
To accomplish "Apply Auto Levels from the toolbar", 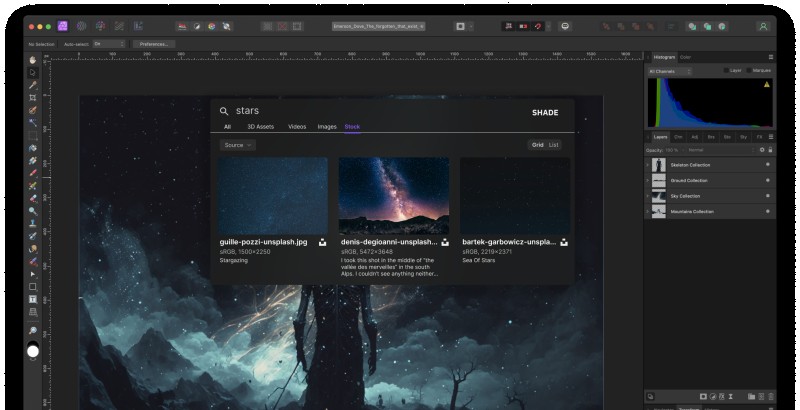I will coord(182,27).
